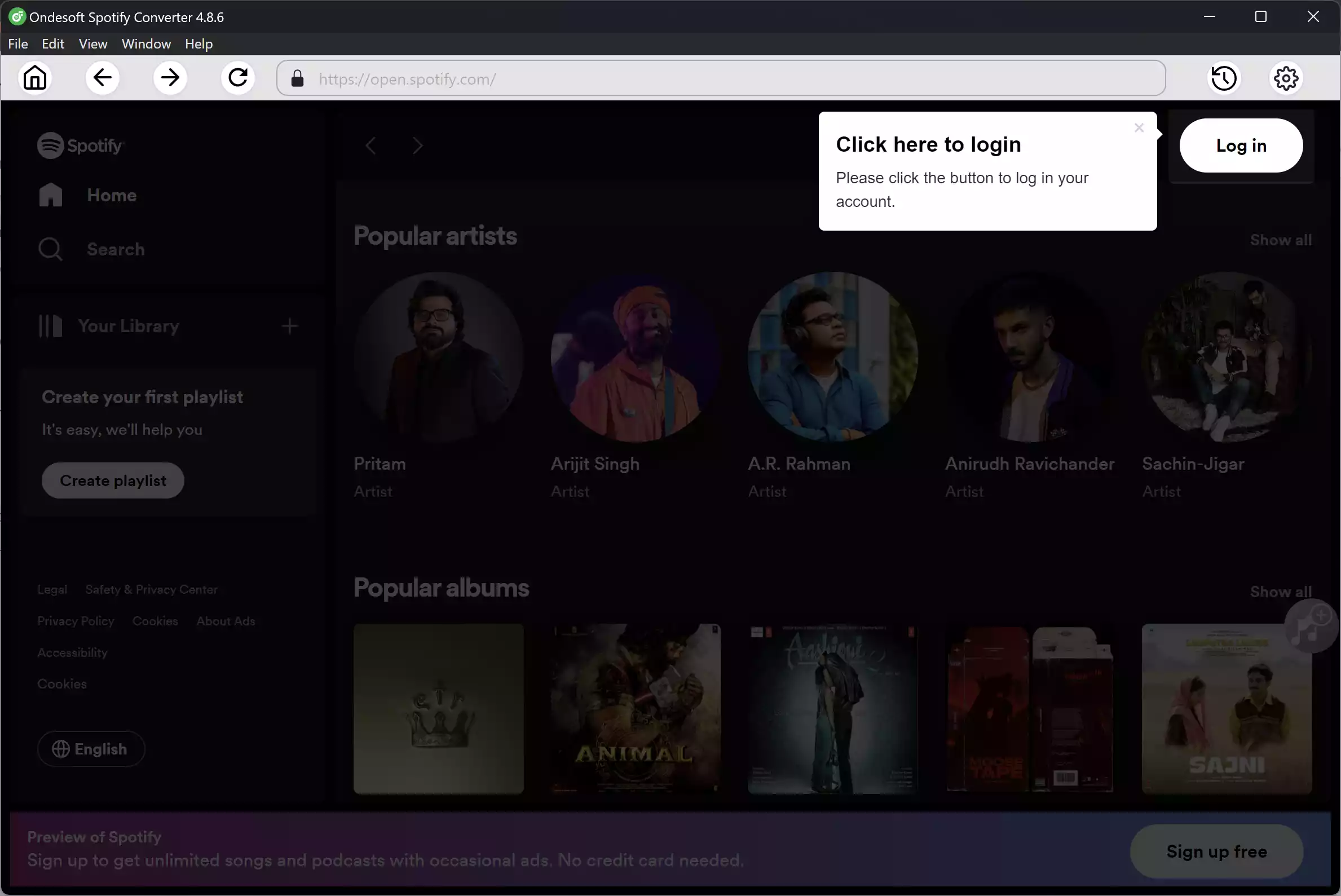Select the Sachin-Jigar artist photo
Viewport: 1341px width, 896px height.
click(x=1227, y=357)
